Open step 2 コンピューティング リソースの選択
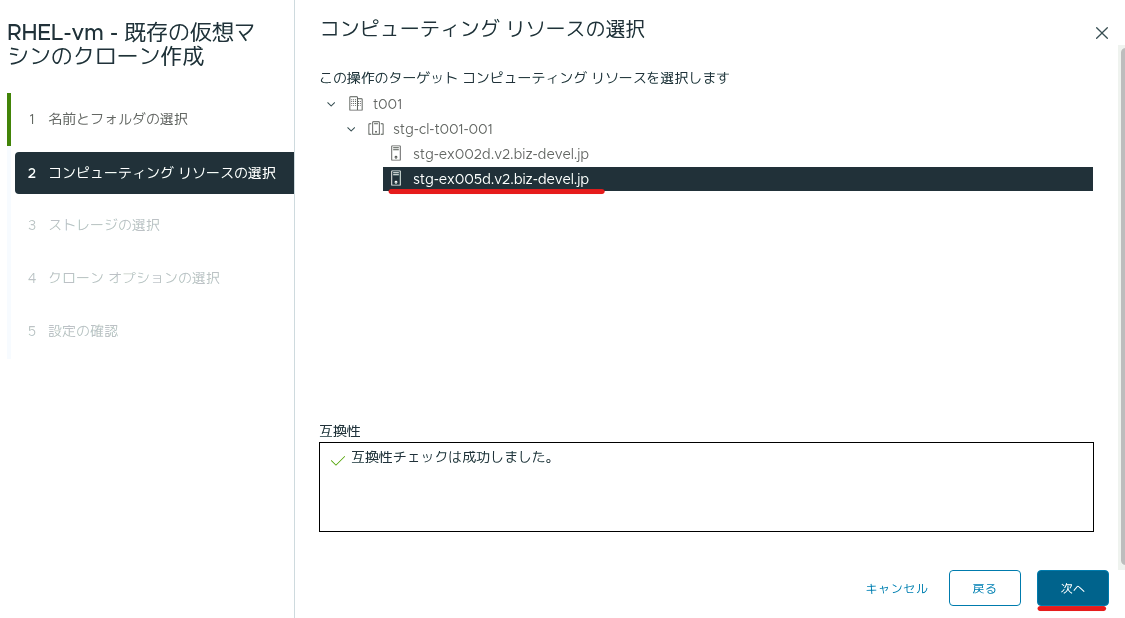 (x=154, y=173)
